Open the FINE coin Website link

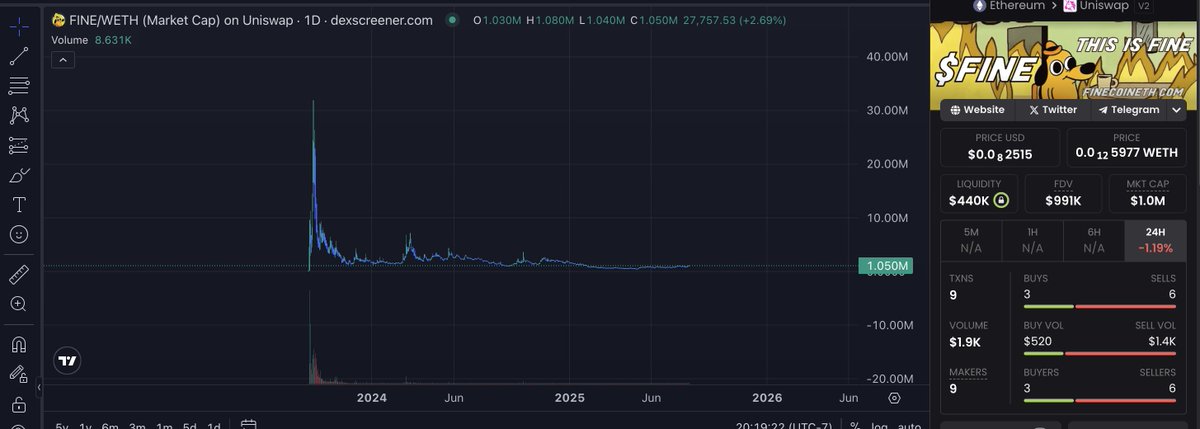click(x=977, y=110)
